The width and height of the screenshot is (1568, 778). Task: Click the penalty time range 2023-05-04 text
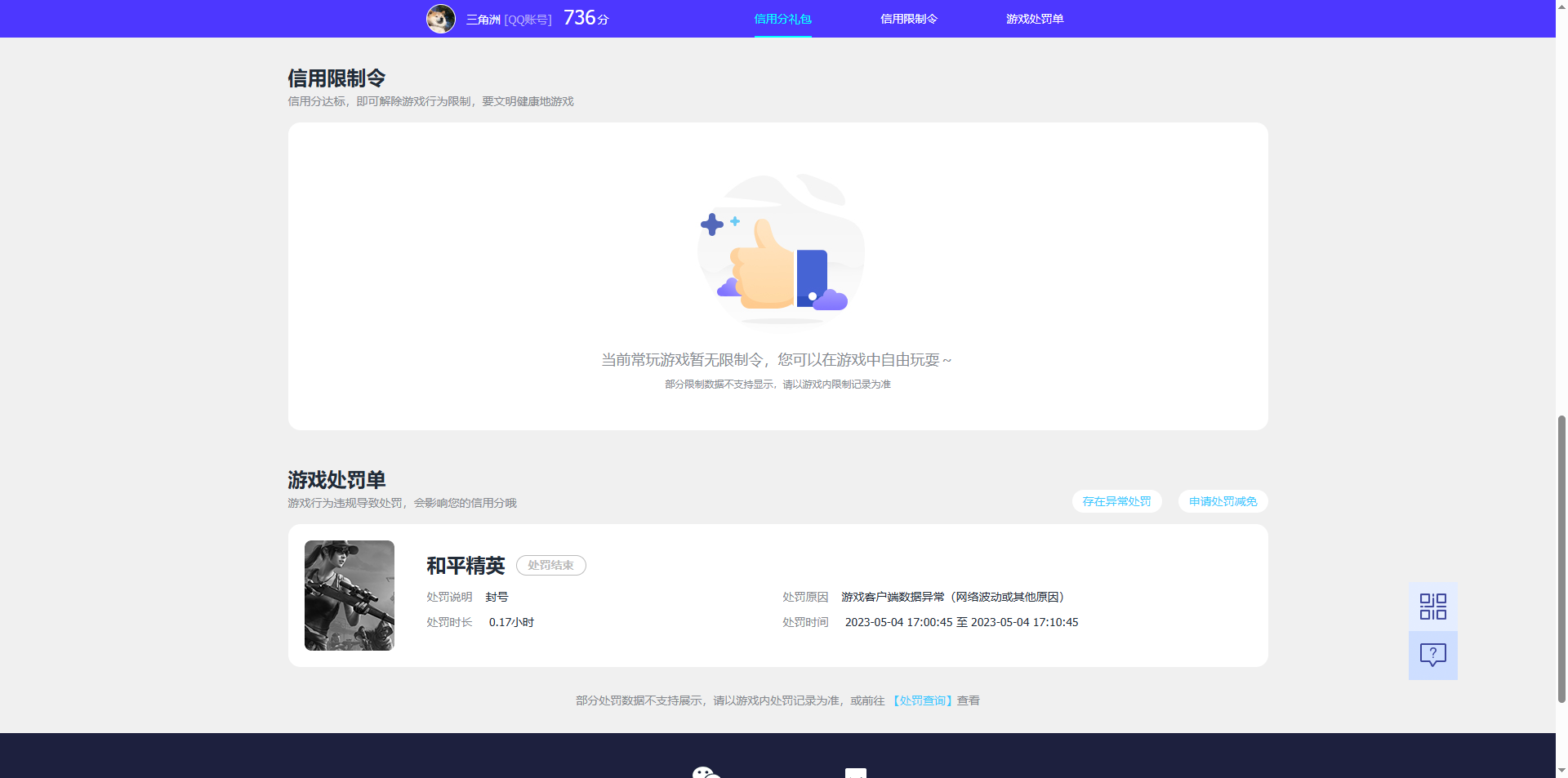[x=961, y=622]
